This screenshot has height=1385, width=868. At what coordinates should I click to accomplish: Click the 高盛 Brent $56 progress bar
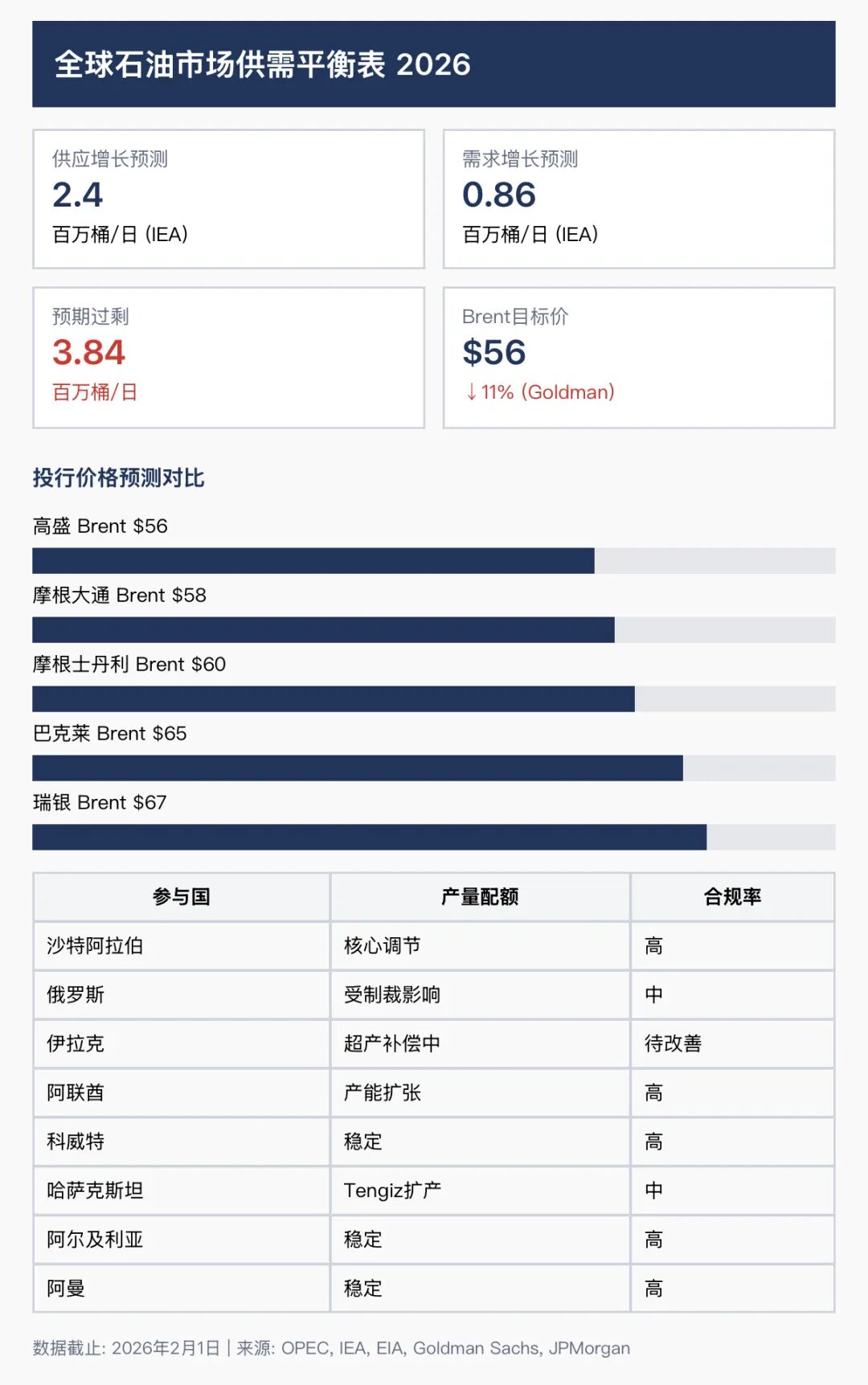[433, 560]
